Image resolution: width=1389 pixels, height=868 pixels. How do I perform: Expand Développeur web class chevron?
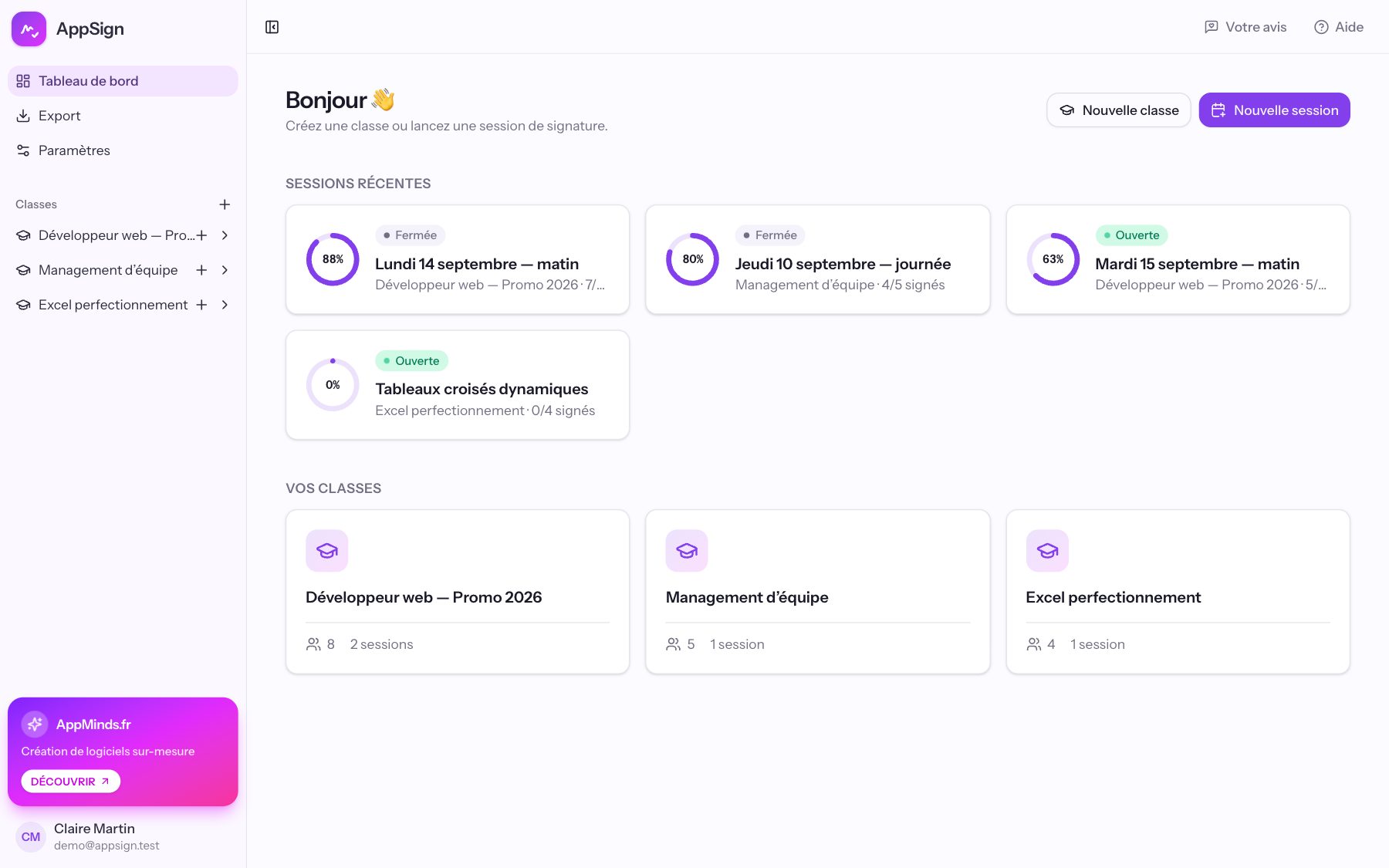click(225, 235)
